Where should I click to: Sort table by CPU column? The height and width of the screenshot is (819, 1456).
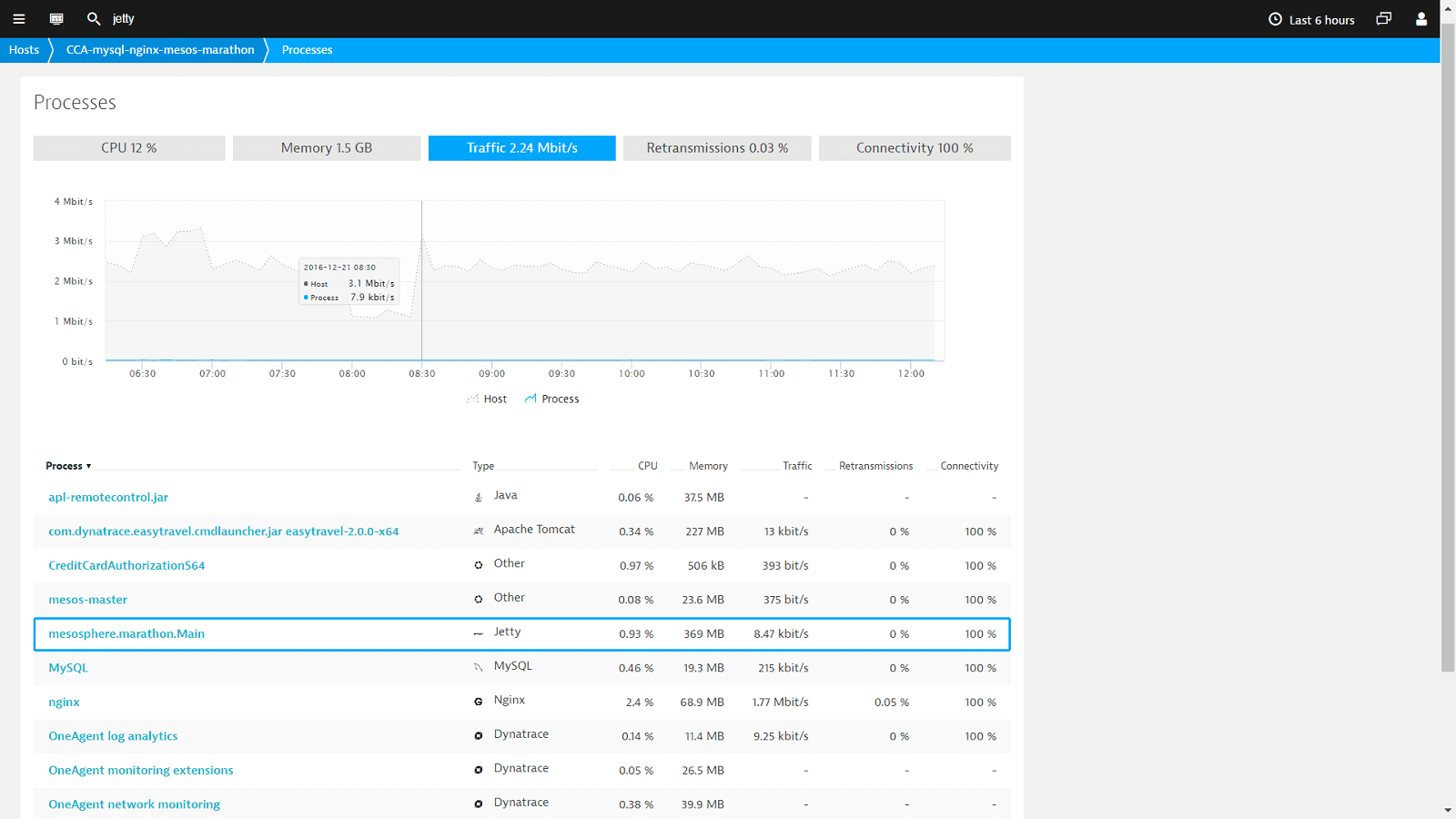tap(647, 466)
